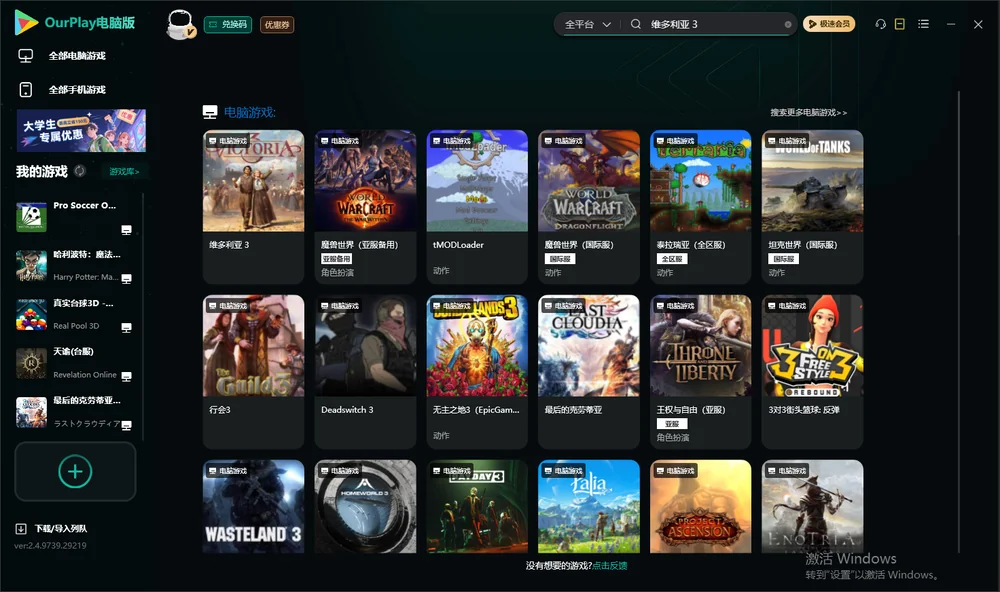Open 坦克世界 (国际服) game card
The image size is (1000, 592).
pos(812,207)
